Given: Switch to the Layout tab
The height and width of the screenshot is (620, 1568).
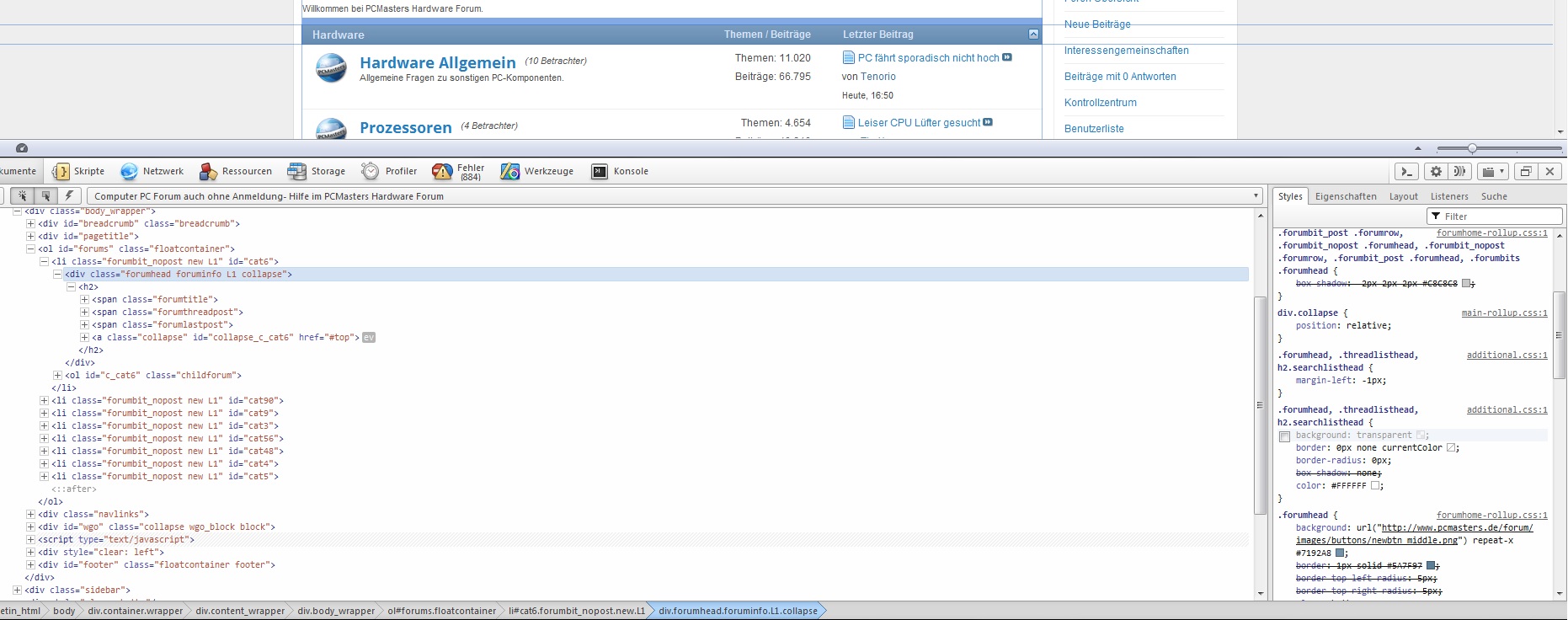Looking at the screenshot, I should click(x=1403, y=196).
